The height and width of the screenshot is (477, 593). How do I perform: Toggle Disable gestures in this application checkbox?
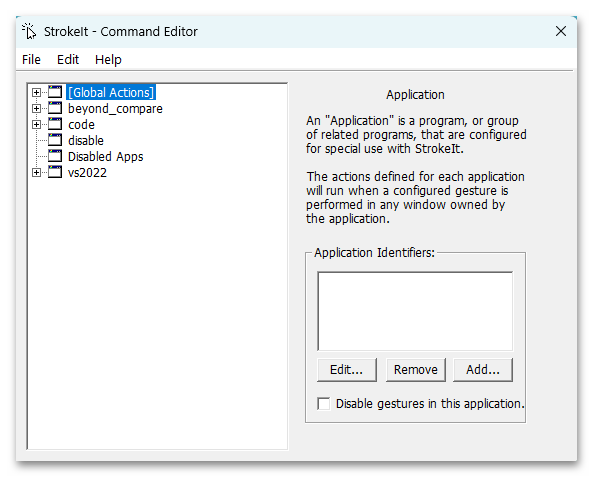coord(324,404)
